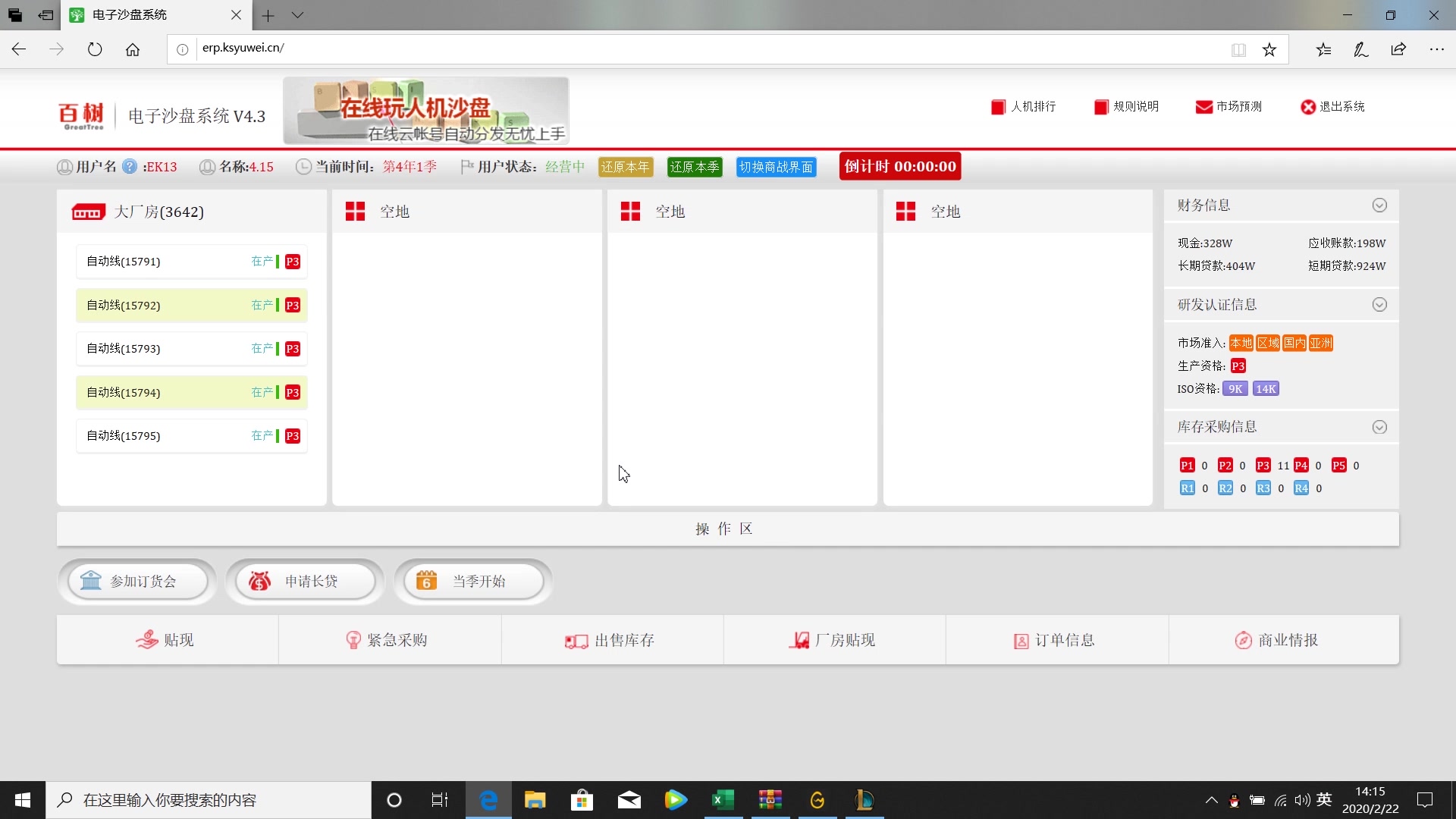Click the 亚洲 market access tag
This screenshot has width=1456, height=819.
1321,343
